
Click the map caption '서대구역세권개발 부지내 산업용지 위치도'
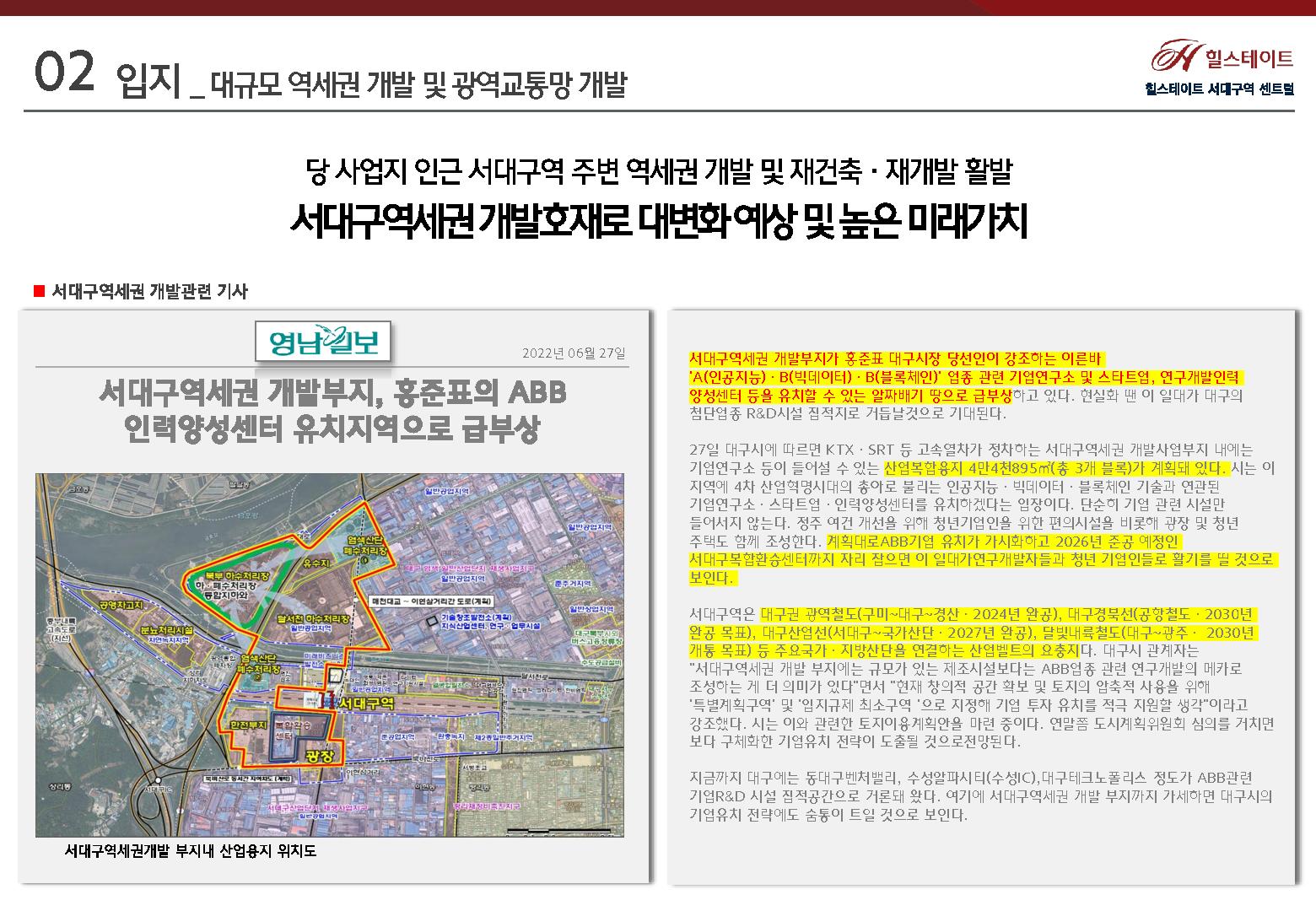coord(191,851)
